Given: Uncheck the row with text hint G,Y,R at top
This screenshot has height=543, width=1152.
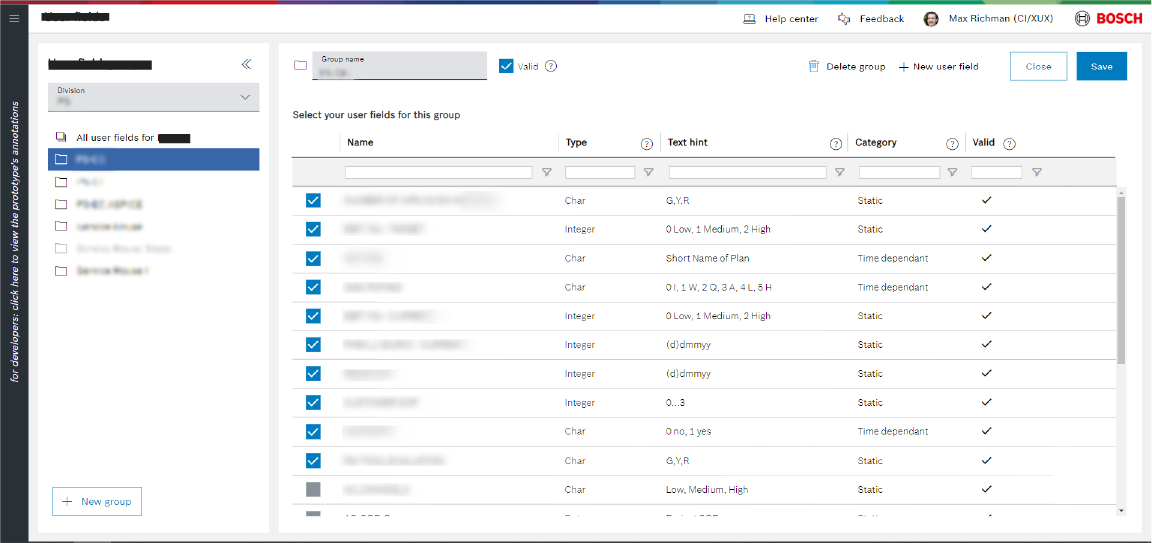Looking at the screenshot, I should (x=313, y=201).
